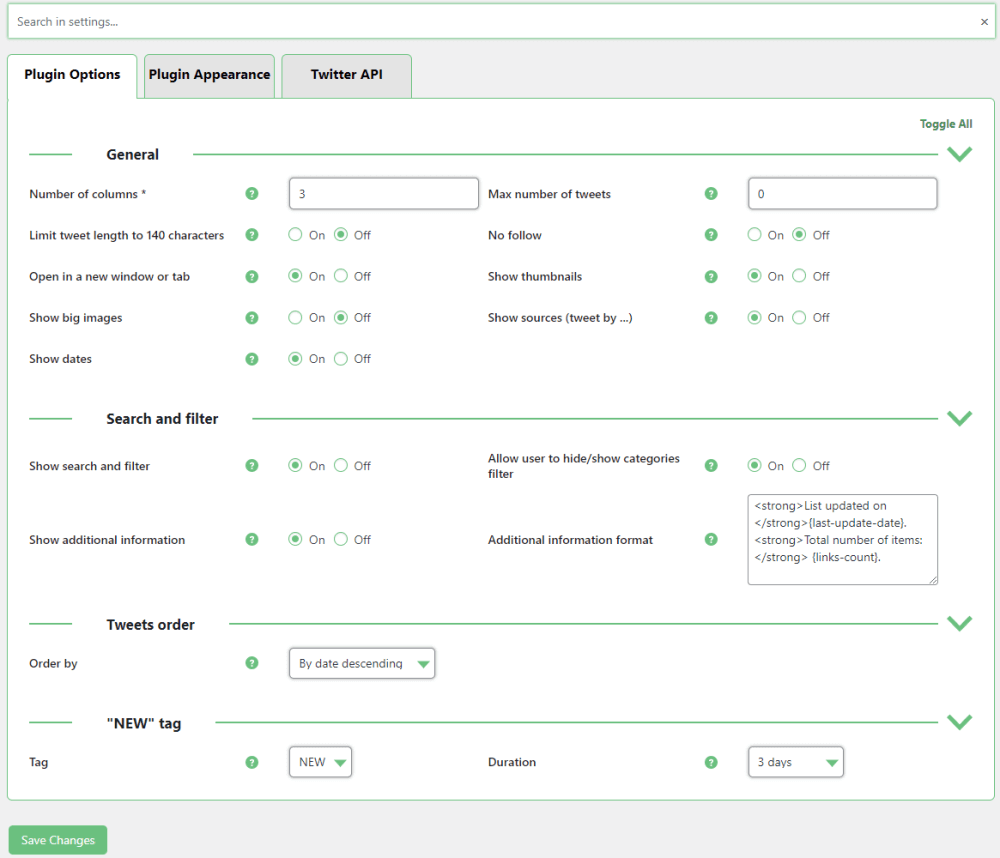1000x858 pixels.
Task: Clear search field with the X icon
Action: coord(984,22)
